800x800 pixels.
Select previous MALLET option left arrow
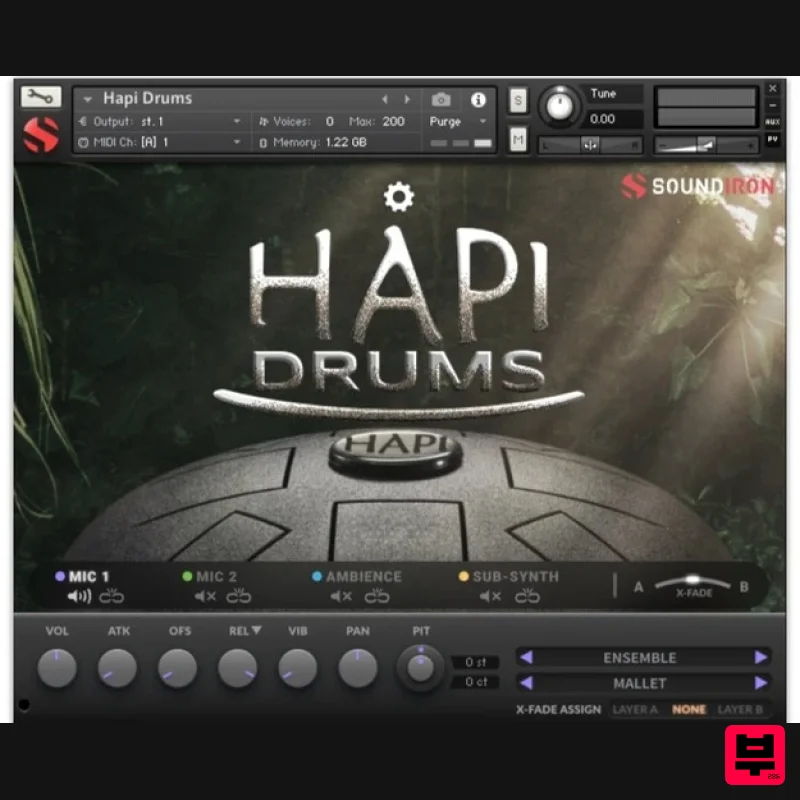[527, 683]
